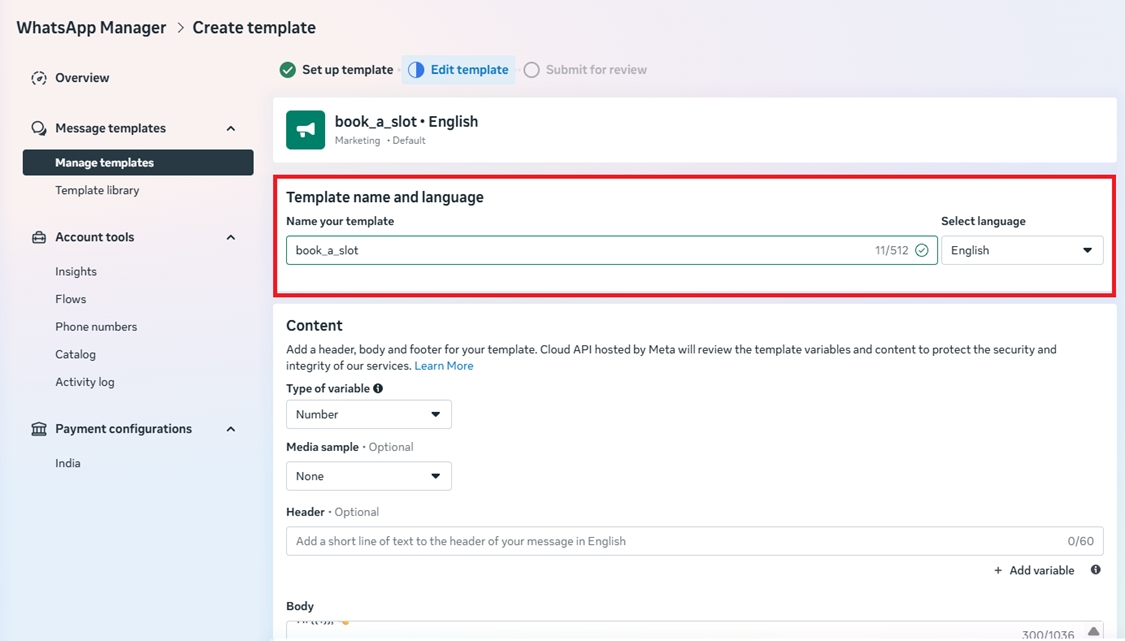Open the Media sample dropdown
The width and height of the screenshot is (1125, 641).
click(x=368, y=476)
